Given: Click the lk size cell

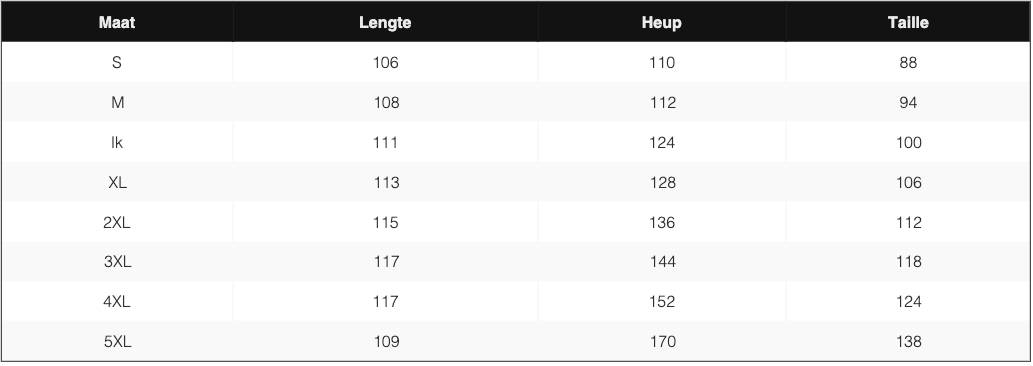Looking at the screenshot, I should [x=117, y=142].
